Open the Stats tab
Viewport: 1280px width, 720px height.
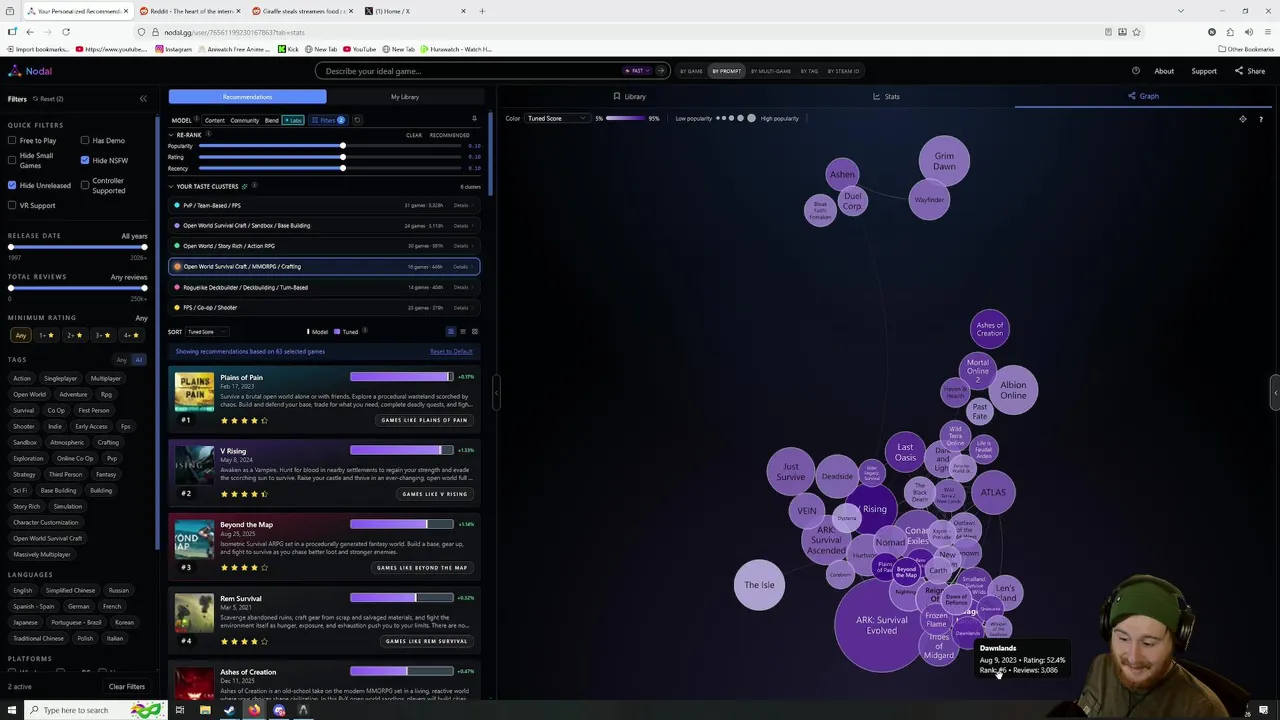886,97
